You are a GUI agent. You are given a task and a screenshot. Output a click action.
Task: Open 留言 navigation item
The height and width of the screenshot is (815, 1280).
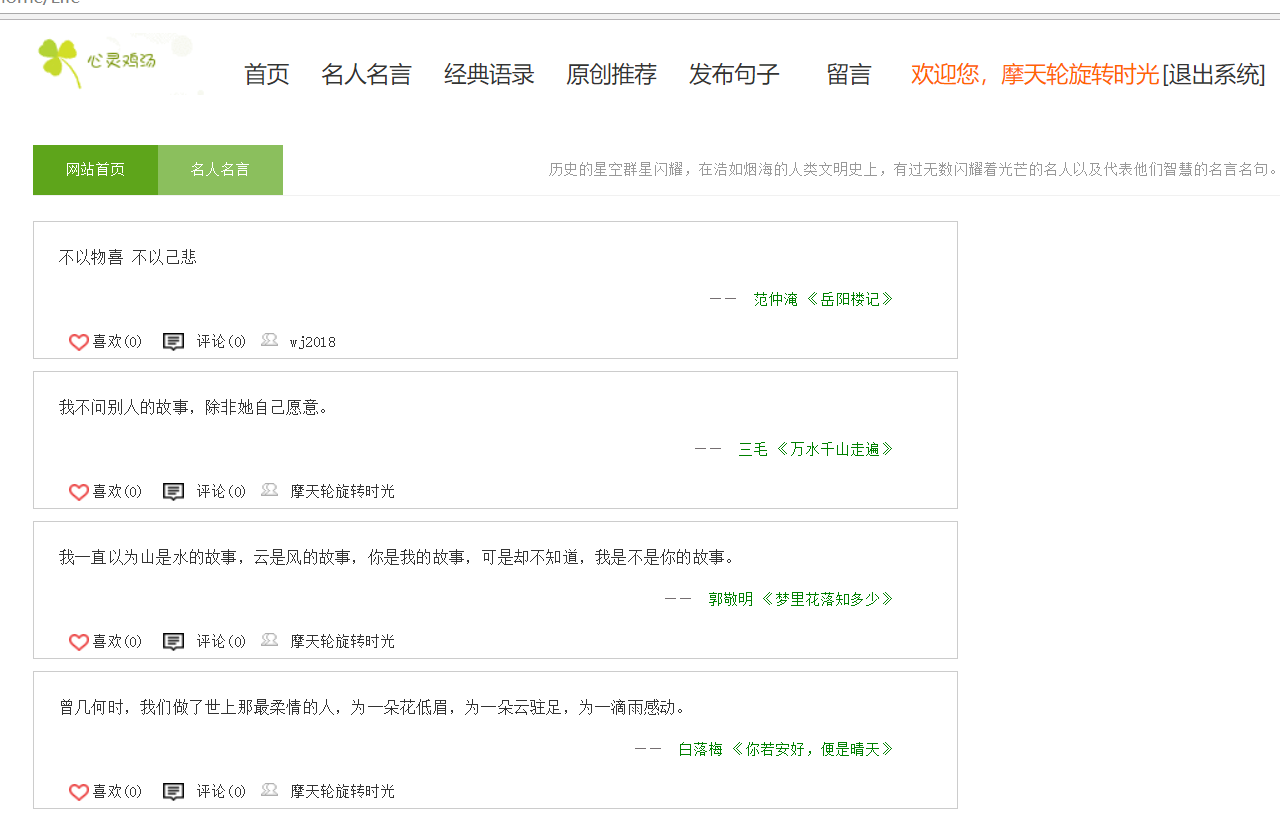pyautogui.click(x=849, y=74)
